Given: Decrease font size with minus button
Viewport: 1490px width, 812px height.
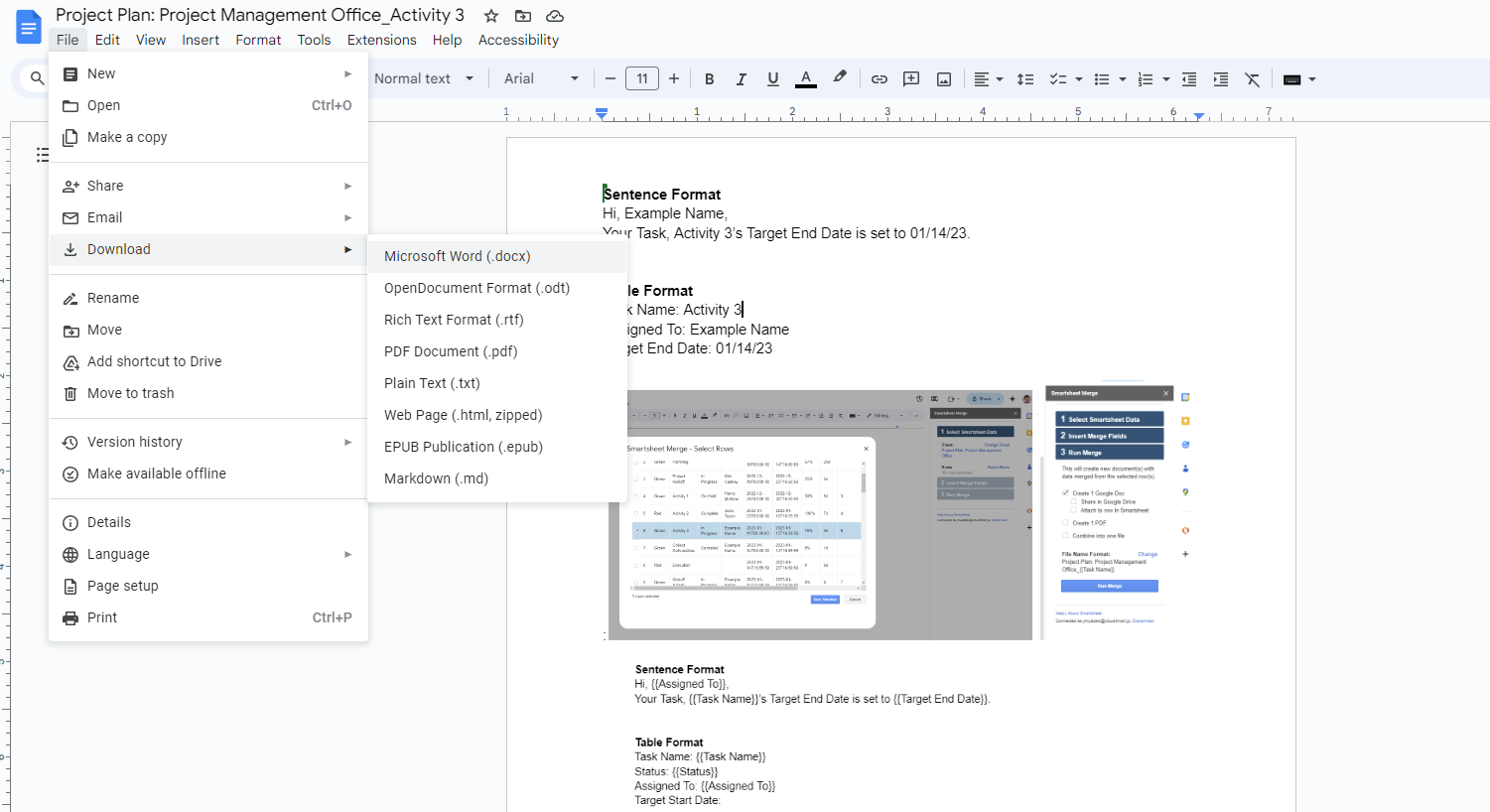Looking at the screenshot, I should (x=610, y=79).
